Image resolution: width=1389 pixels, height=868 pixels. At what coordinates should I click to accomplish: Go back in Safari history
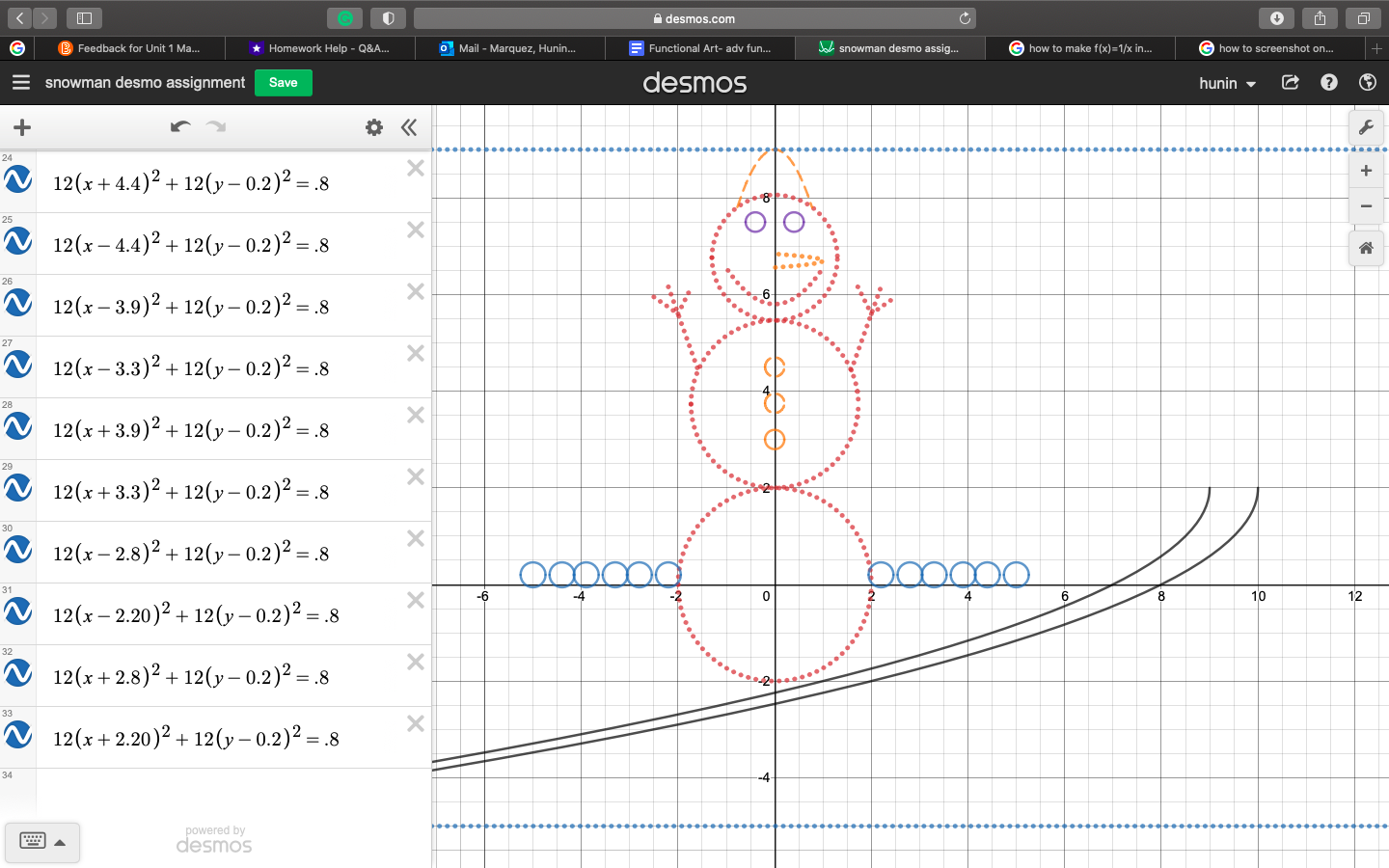coord(19,18)
